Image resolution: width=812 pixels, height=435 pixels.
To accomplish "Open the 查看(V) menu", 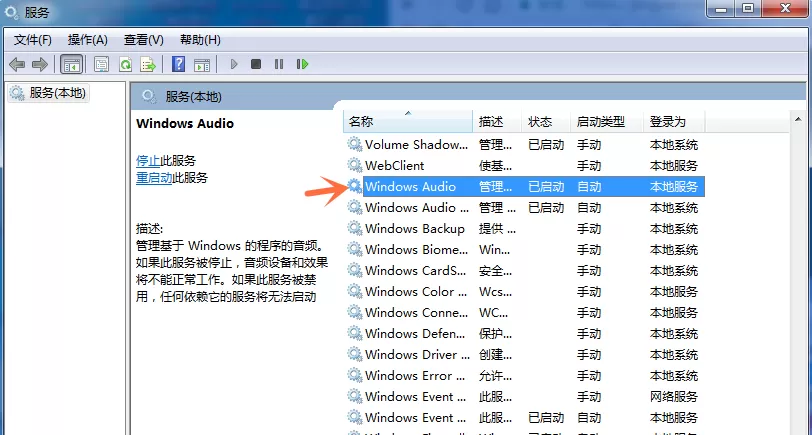I will point(143,40).
